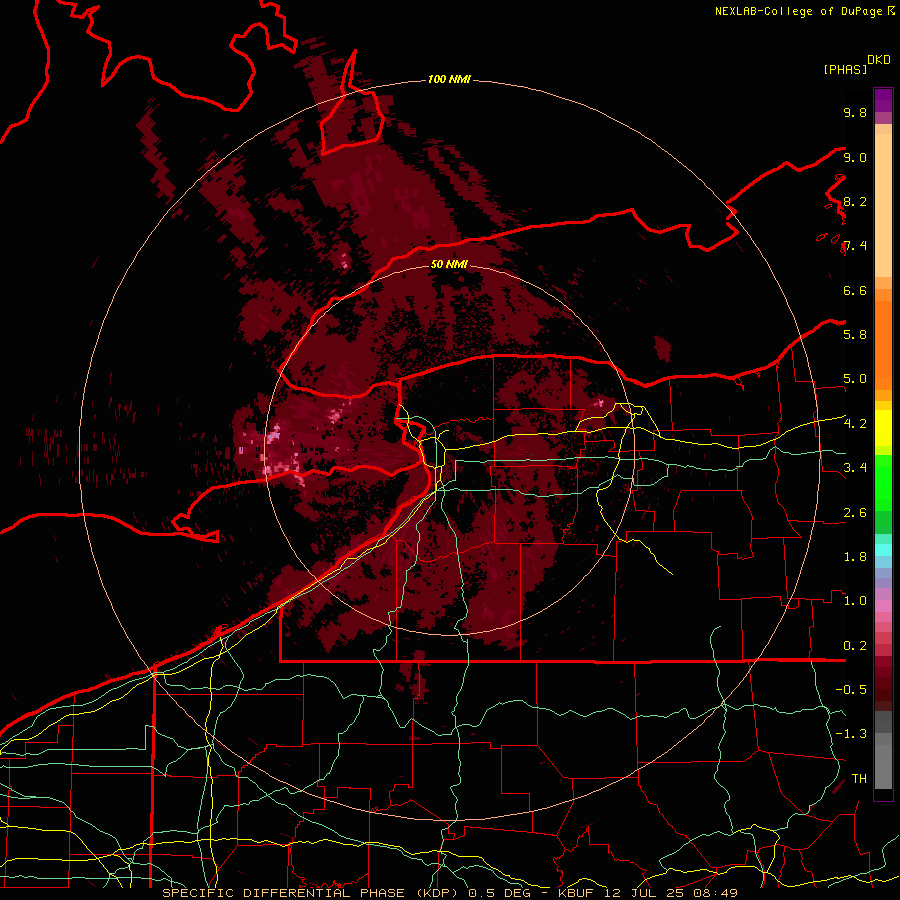Click the 1.8 value on the color scale
Image resolution: width=900 pixels, height=900 pixels.
(x=855, y=557)
